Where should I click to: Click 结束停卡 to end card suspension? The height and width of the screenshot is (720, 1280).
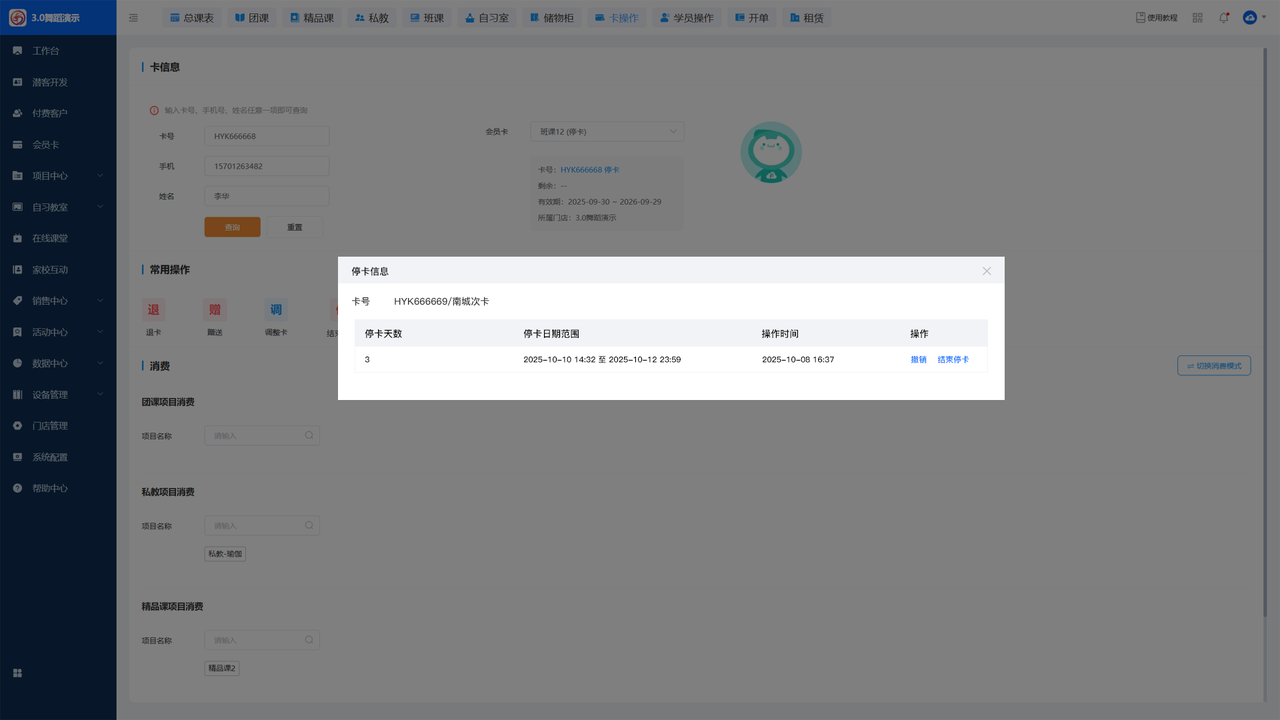click(x=953, y=360)
